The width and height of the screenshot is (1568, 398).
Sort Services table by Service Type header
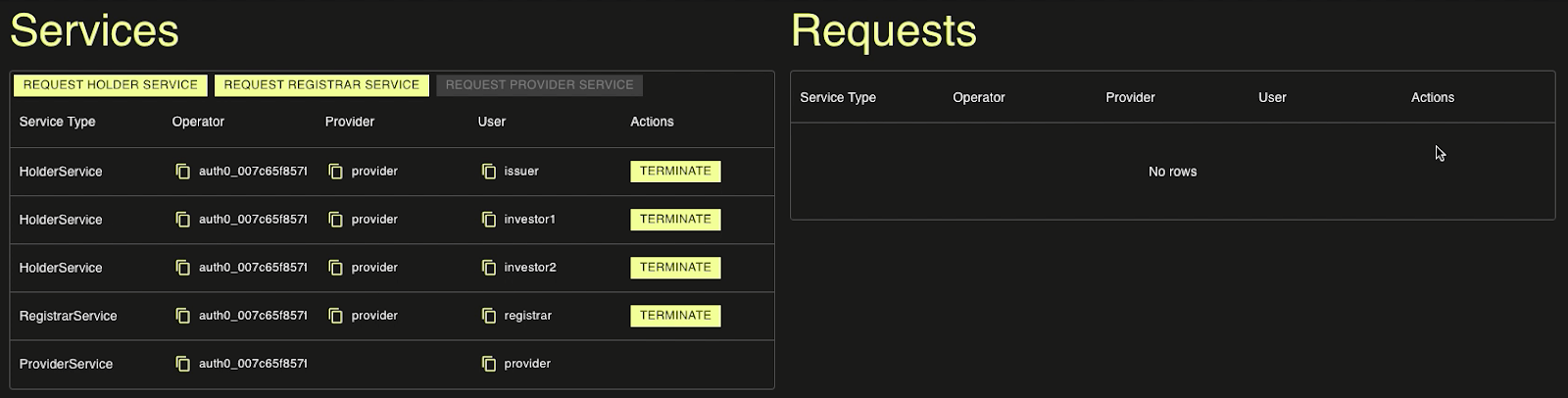(x=58, y=122)
